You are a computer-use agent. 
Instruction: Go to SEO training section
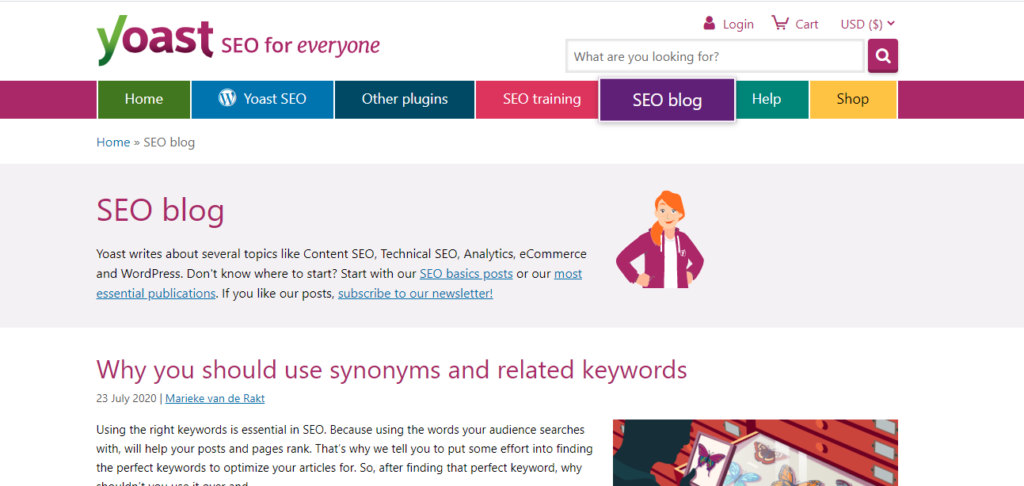541,99
